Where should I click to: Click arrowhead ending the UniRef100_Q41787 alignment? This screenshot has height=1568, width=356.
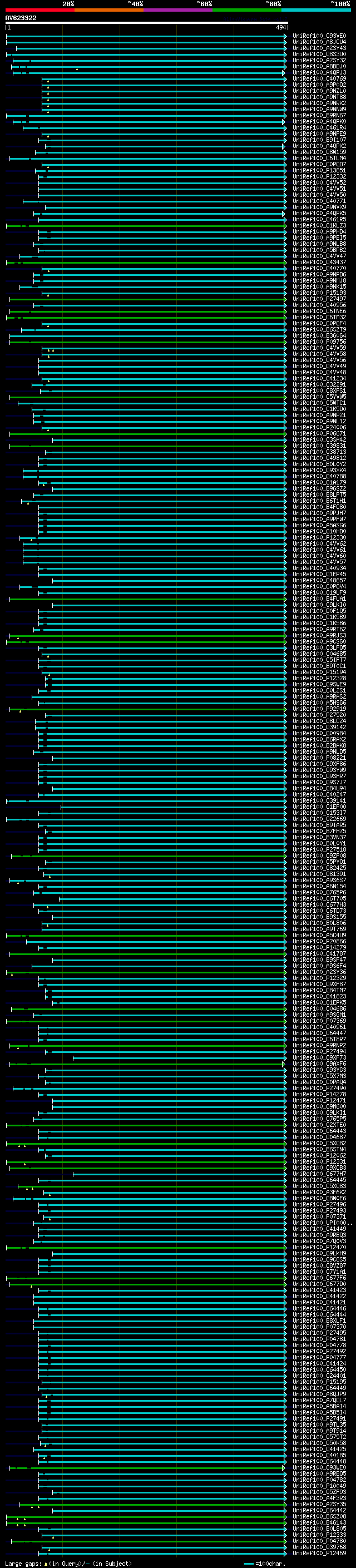[x=284, y=954]
